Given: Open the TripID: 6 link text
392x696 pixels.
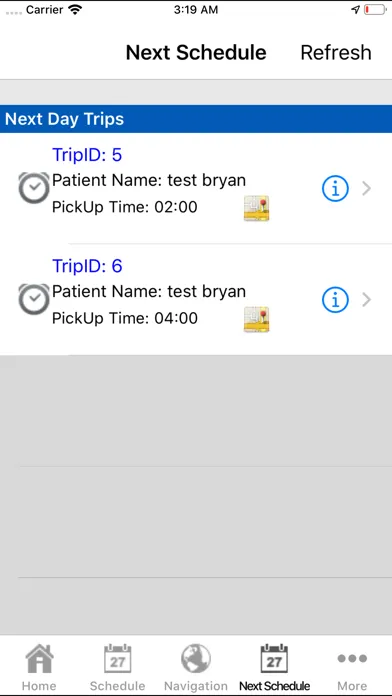Looking at the screenshot, I should [87, 266].
